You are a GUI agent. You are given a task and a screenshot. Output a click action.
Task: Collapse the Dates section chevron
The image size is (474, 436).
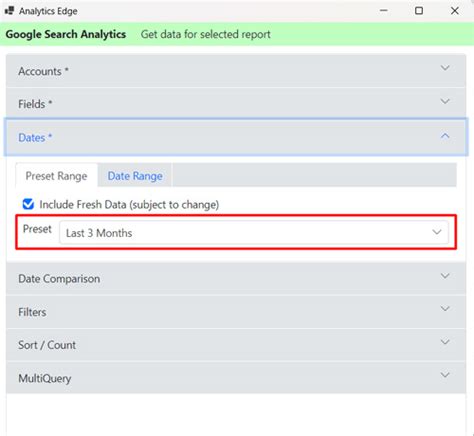click(445, 136)
